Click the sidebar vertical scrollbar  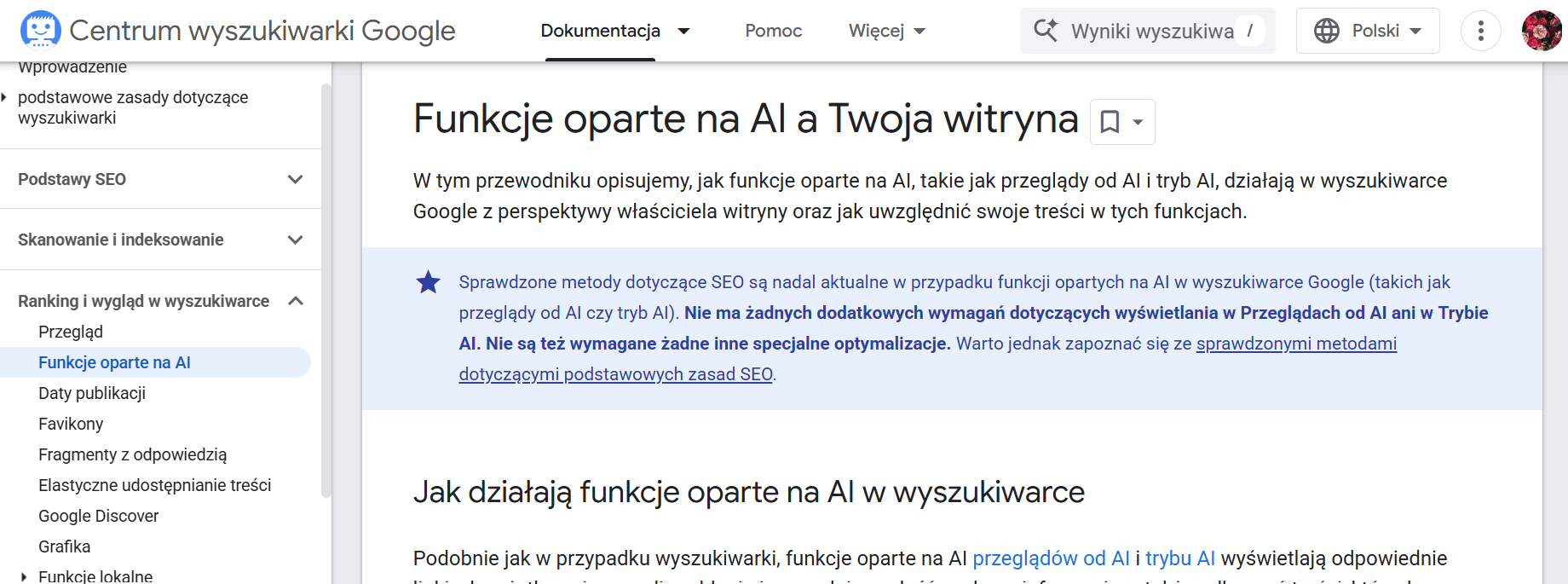tap(326, 290)
